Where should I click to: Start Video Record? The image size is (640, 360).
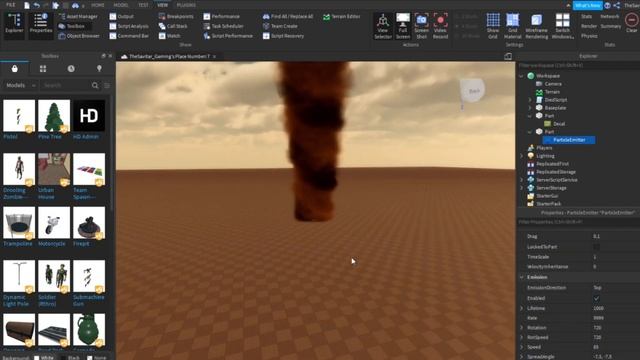tap(440, 26)
